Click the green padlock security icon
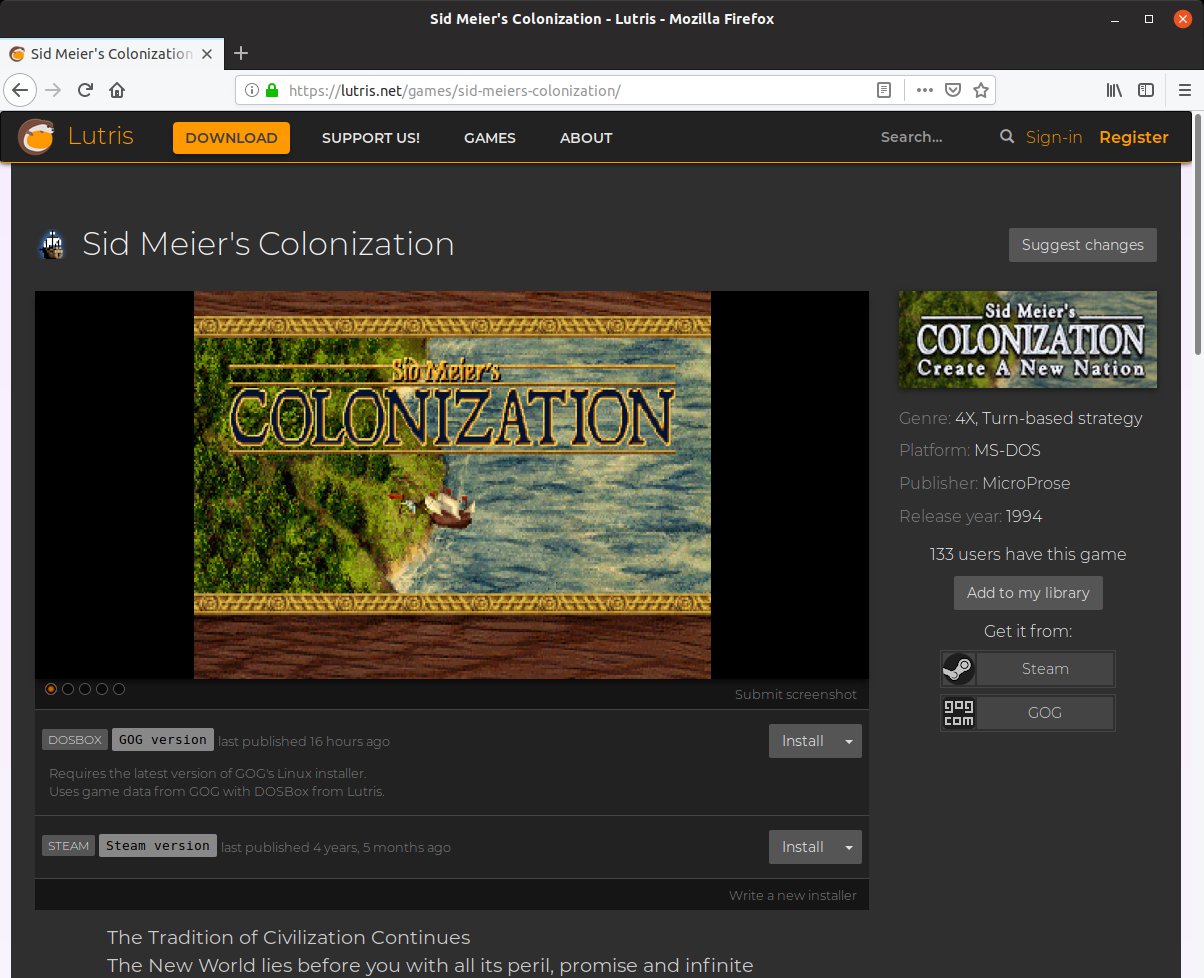Image resolution: width=1204 pixels, height=978 pixels. tap(271, 90)
